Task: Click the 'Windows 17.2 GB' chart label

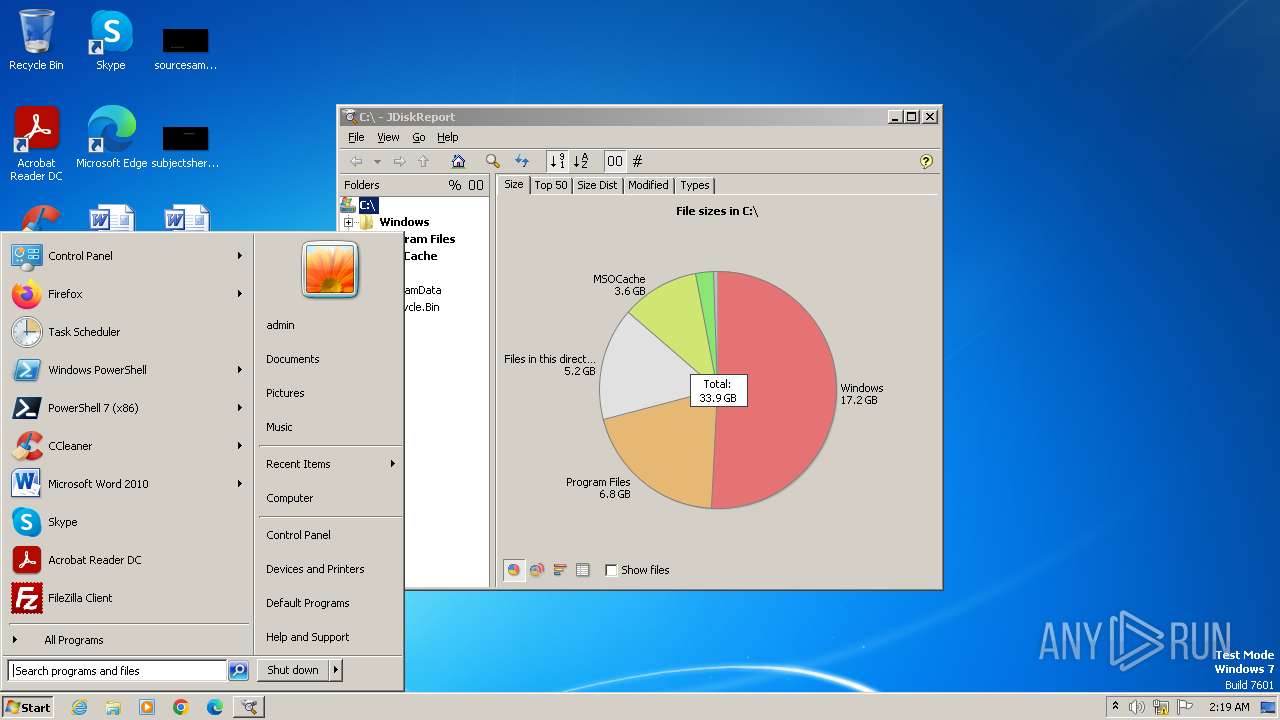Action: (x=861, y=394)
